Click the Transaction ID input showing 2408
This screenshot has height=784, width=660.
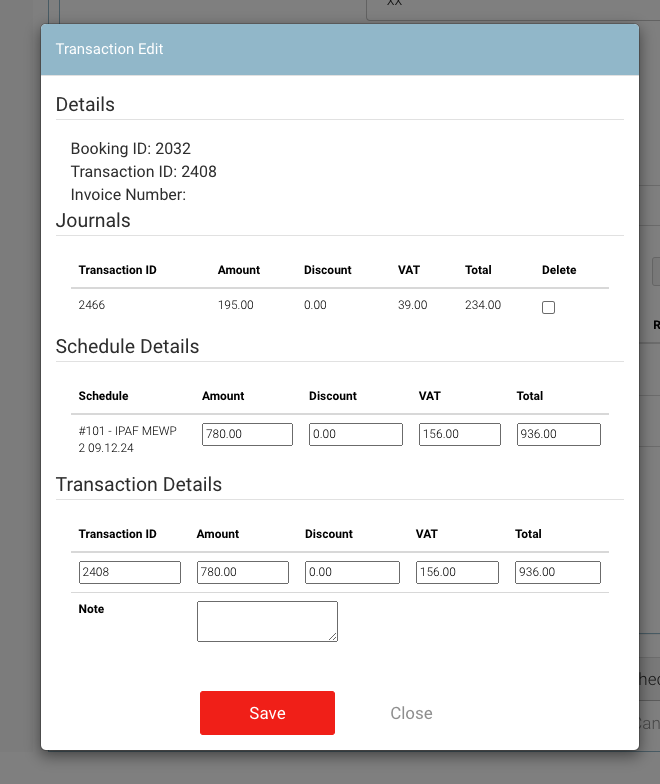click(x=130, y=572)
